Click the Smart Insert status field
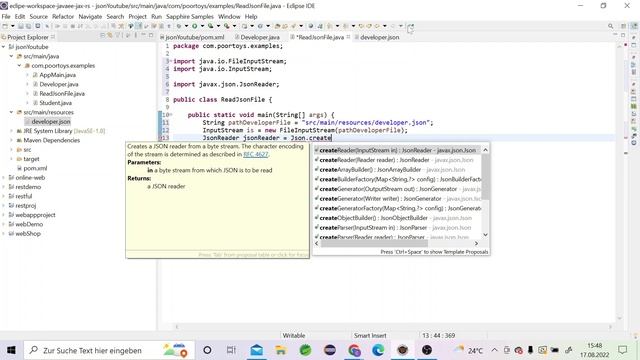Viewport: 640px width, 360px height. pos(370,336)
